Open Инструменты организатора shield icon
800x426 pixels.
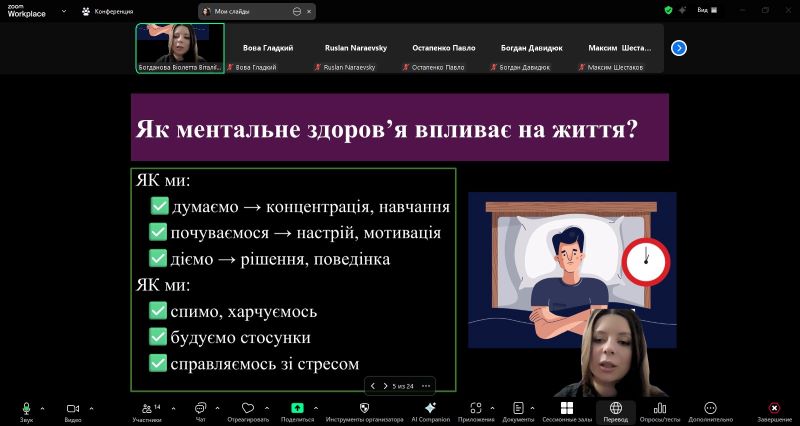(364, 408)
